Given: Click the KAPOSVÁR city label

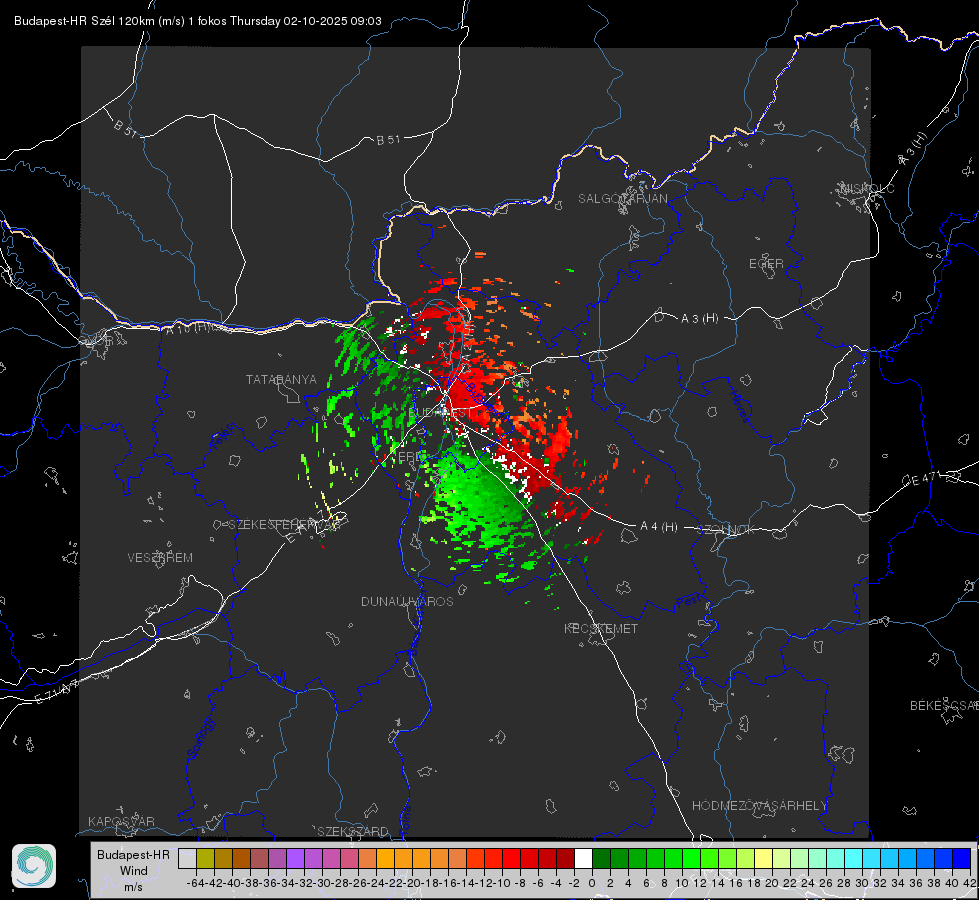Looking at the screenshot, I should (121, 821).
